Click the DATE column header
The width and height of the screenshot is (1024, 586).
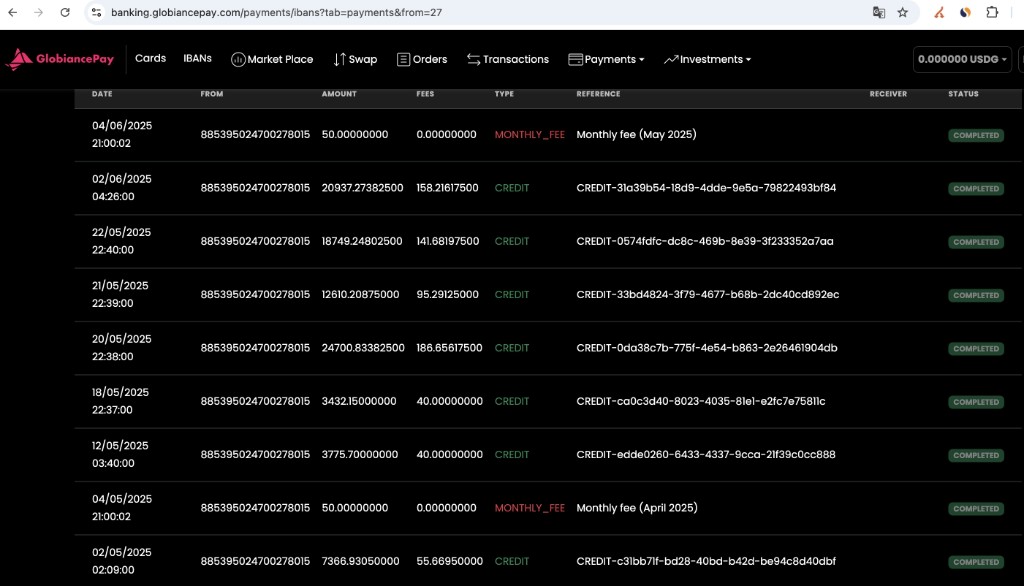pos(102,94)
